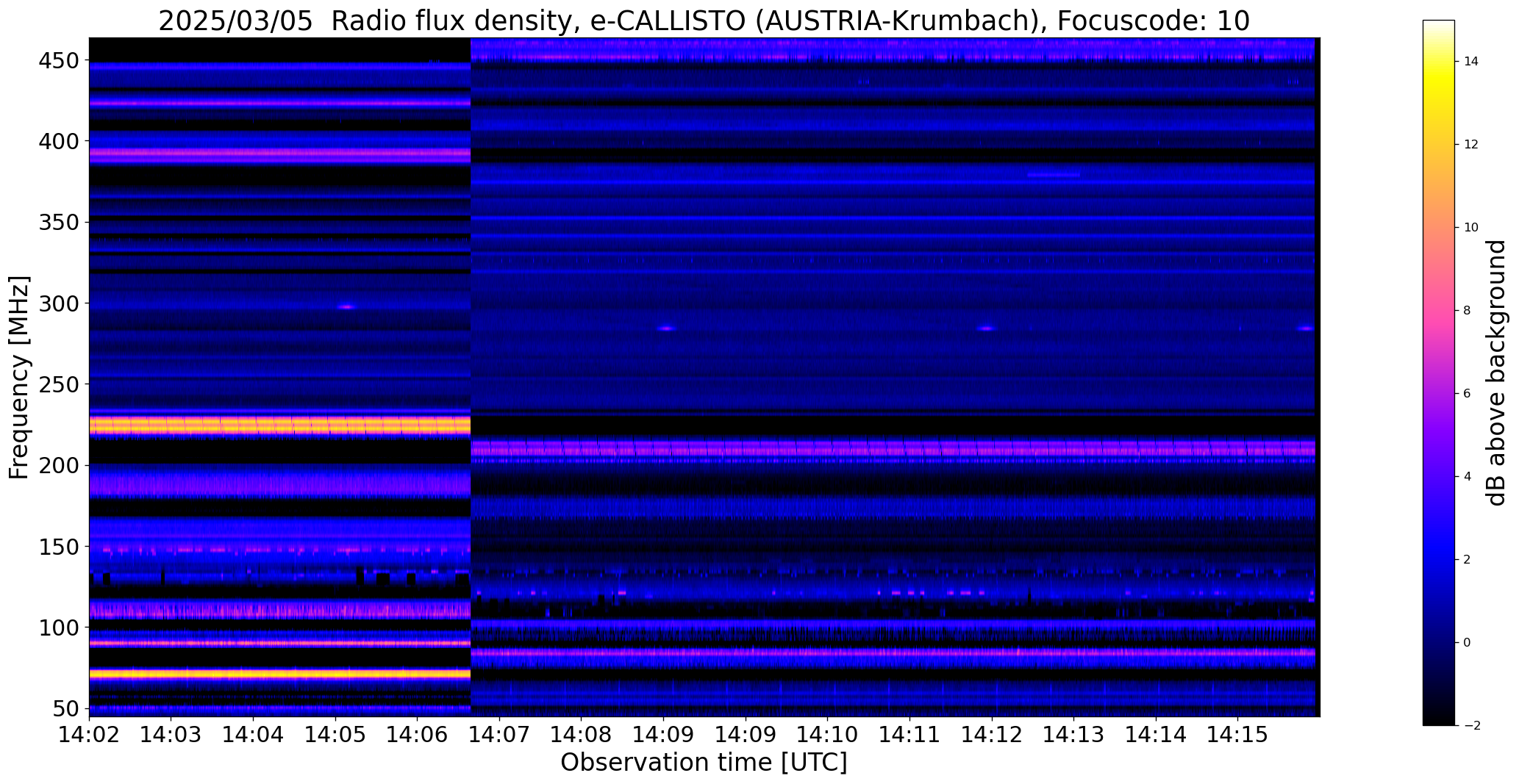Click the 14:06 time tick label
The height and width of the screenshot is (784, 1519).
pyautogui.click(x=418, y=734)
